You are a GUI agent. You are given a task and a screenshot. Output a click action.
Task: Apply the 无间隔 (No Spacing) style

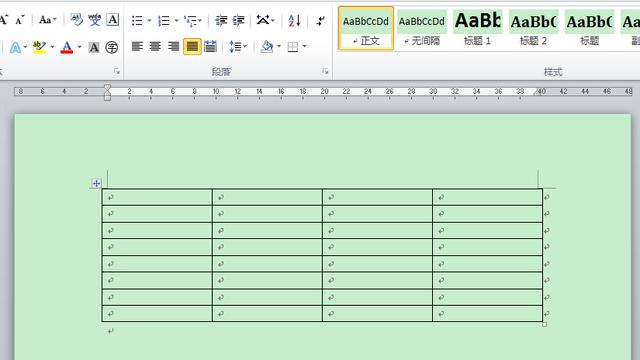point(422,28)
